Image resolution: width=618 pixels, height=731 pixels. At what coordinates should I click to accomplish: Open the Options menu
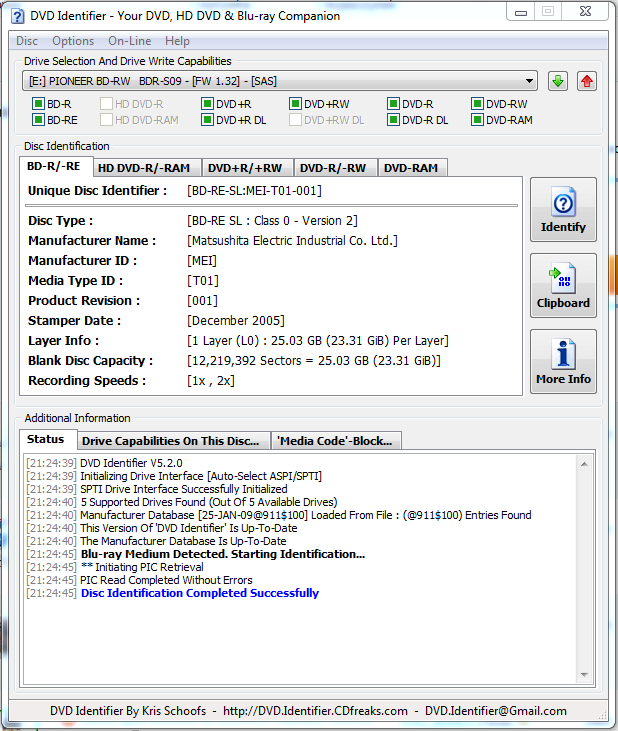tap(73, 41)
